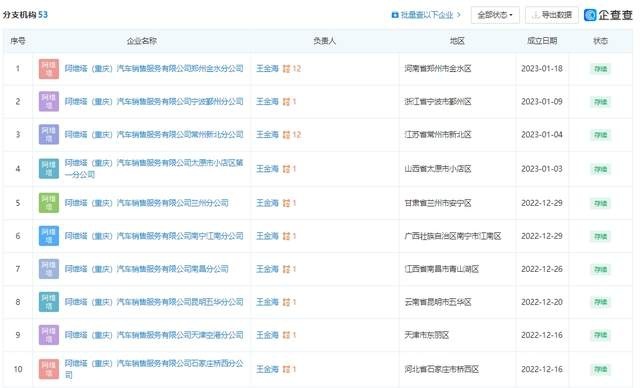Open 郑州金水分公司 company link

(154, 69)
